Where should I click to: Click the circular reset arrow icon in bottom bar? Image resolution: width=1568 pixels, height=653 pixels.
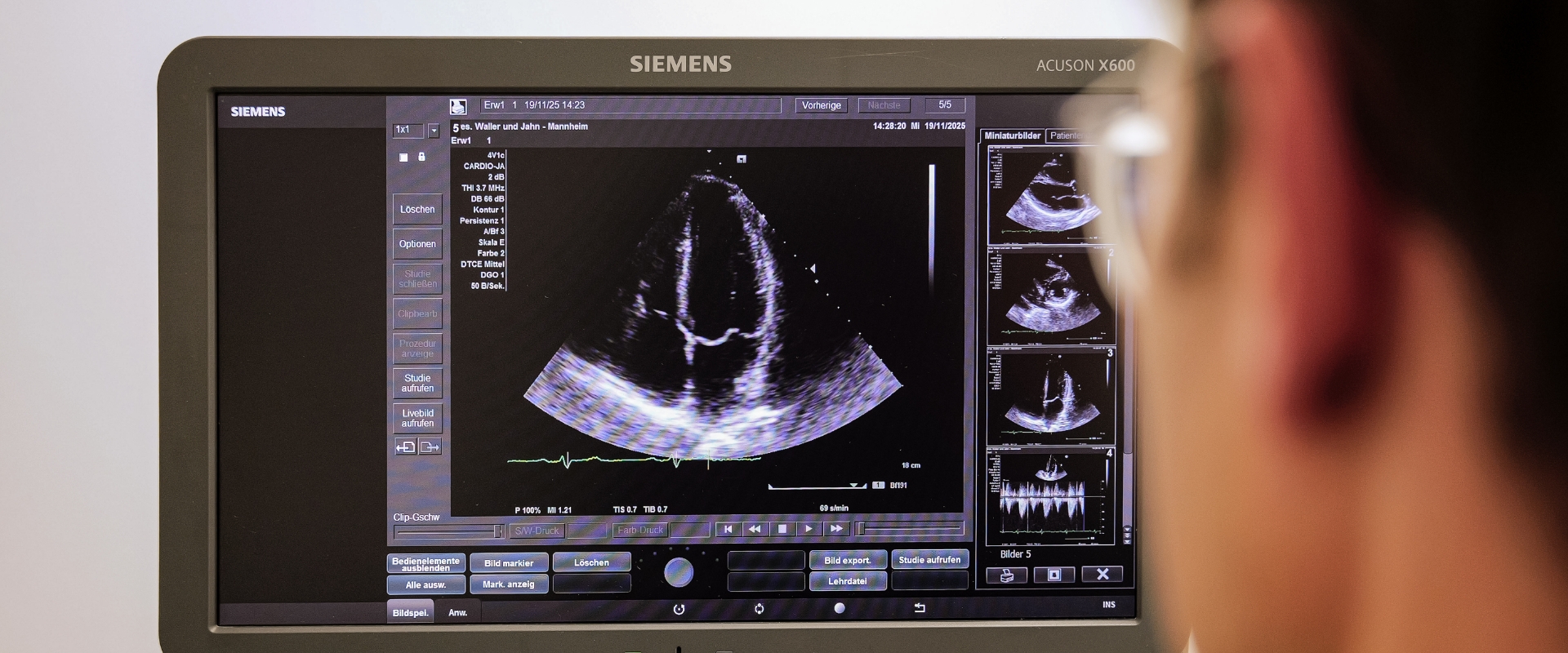[x=679, y=610]
